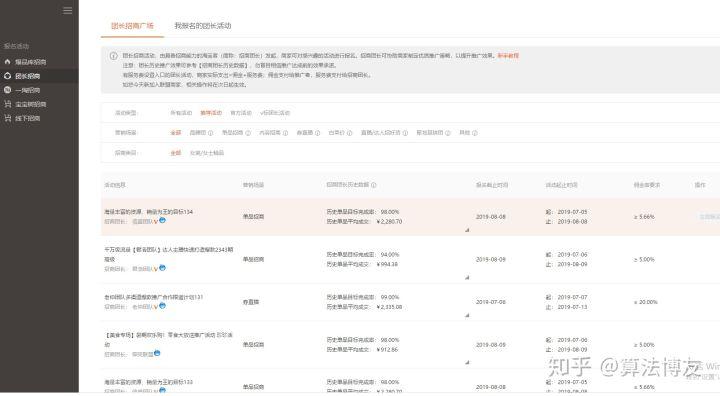Image resolution: width=720 pixels, height=396 pixels.
Task: Click the 2019-07-13 end date
Action: pyautogui.click(x=572, y=307)
